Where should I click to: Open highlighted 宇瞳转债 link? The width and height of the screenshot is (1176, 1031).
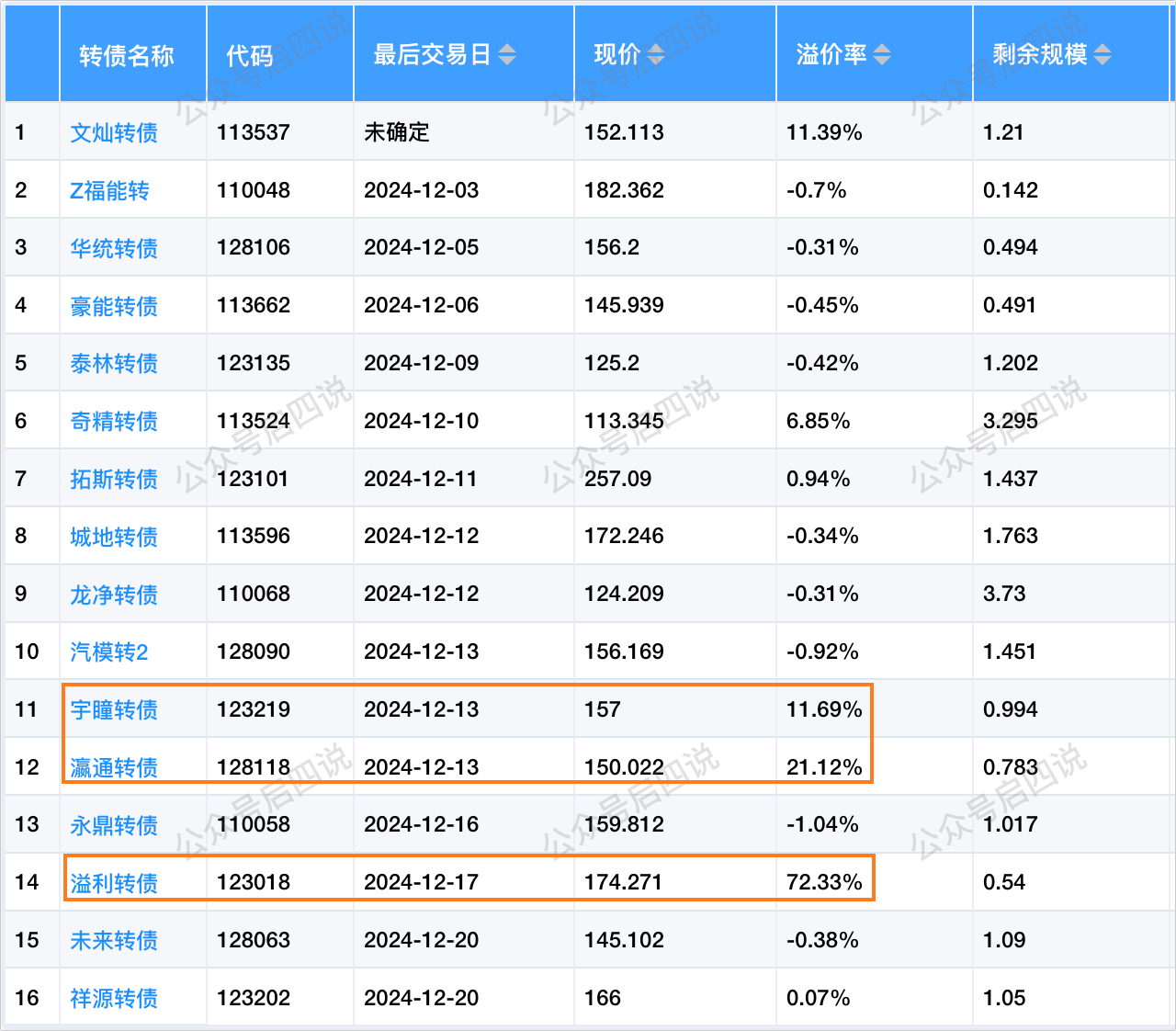click(x=114, y=710)
